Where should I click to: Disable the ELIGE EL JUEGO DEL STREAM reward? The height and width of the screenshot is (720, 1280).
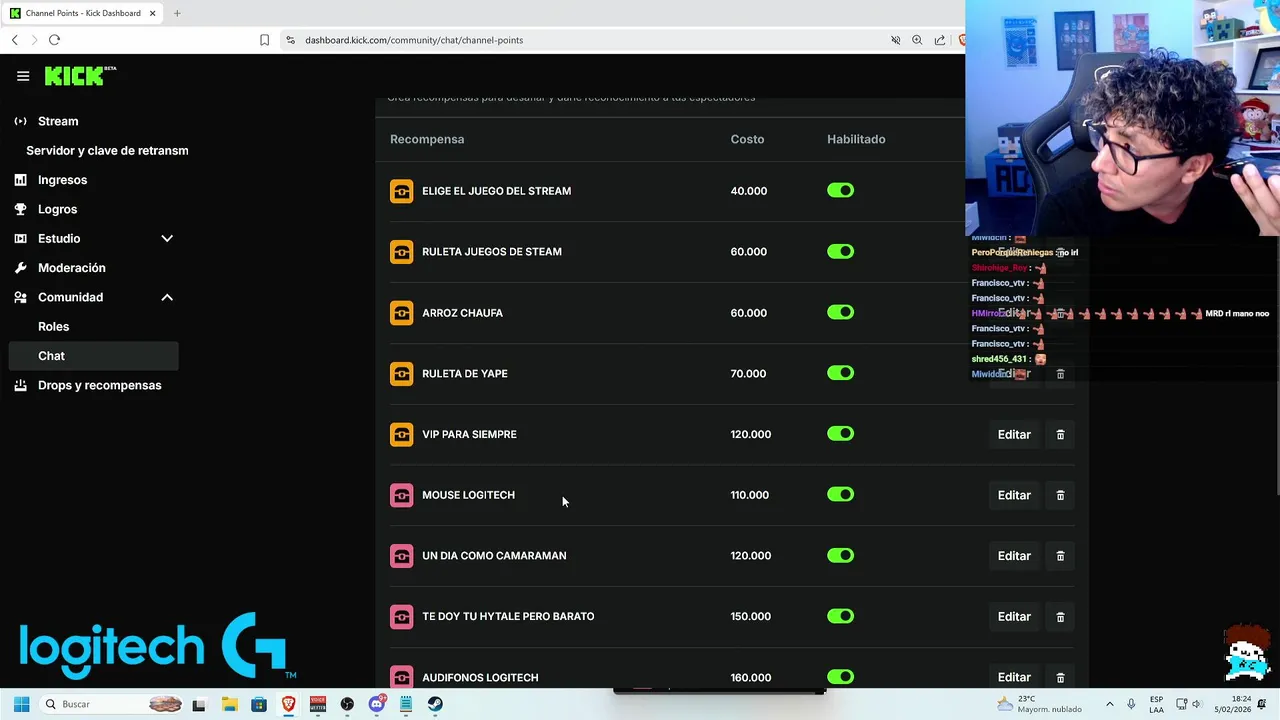[840, 191]
